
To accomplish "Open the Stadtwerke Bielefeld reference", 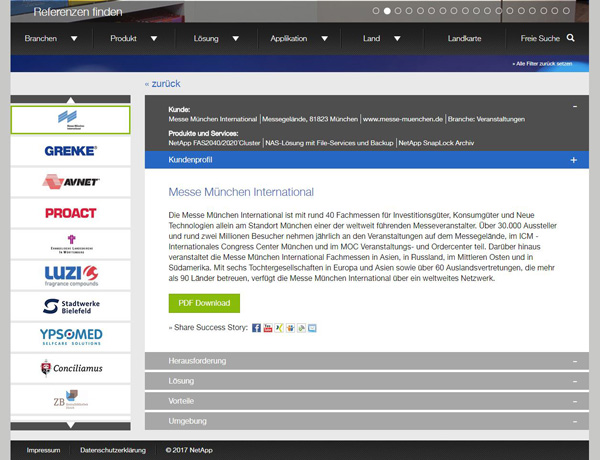I will (70, 306).
